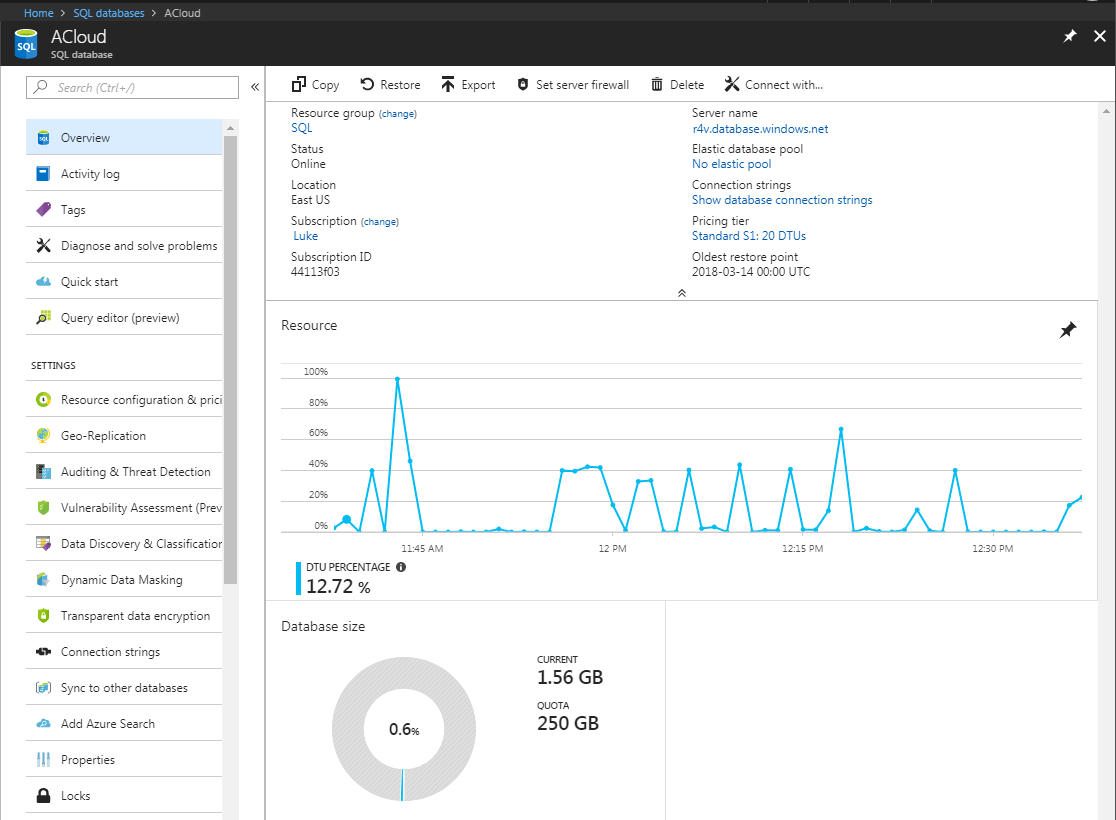Click the Locks padlock icon

43,796
